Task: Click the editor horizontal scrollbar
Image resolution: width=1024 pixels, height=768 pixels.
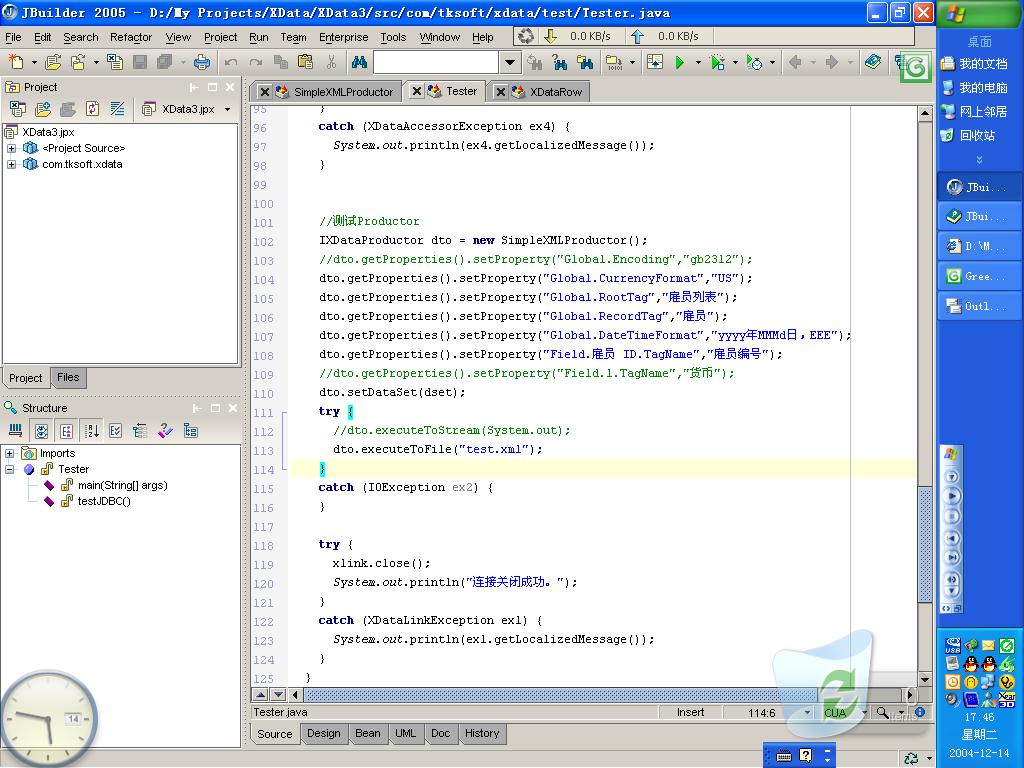Action: point(560,695)
